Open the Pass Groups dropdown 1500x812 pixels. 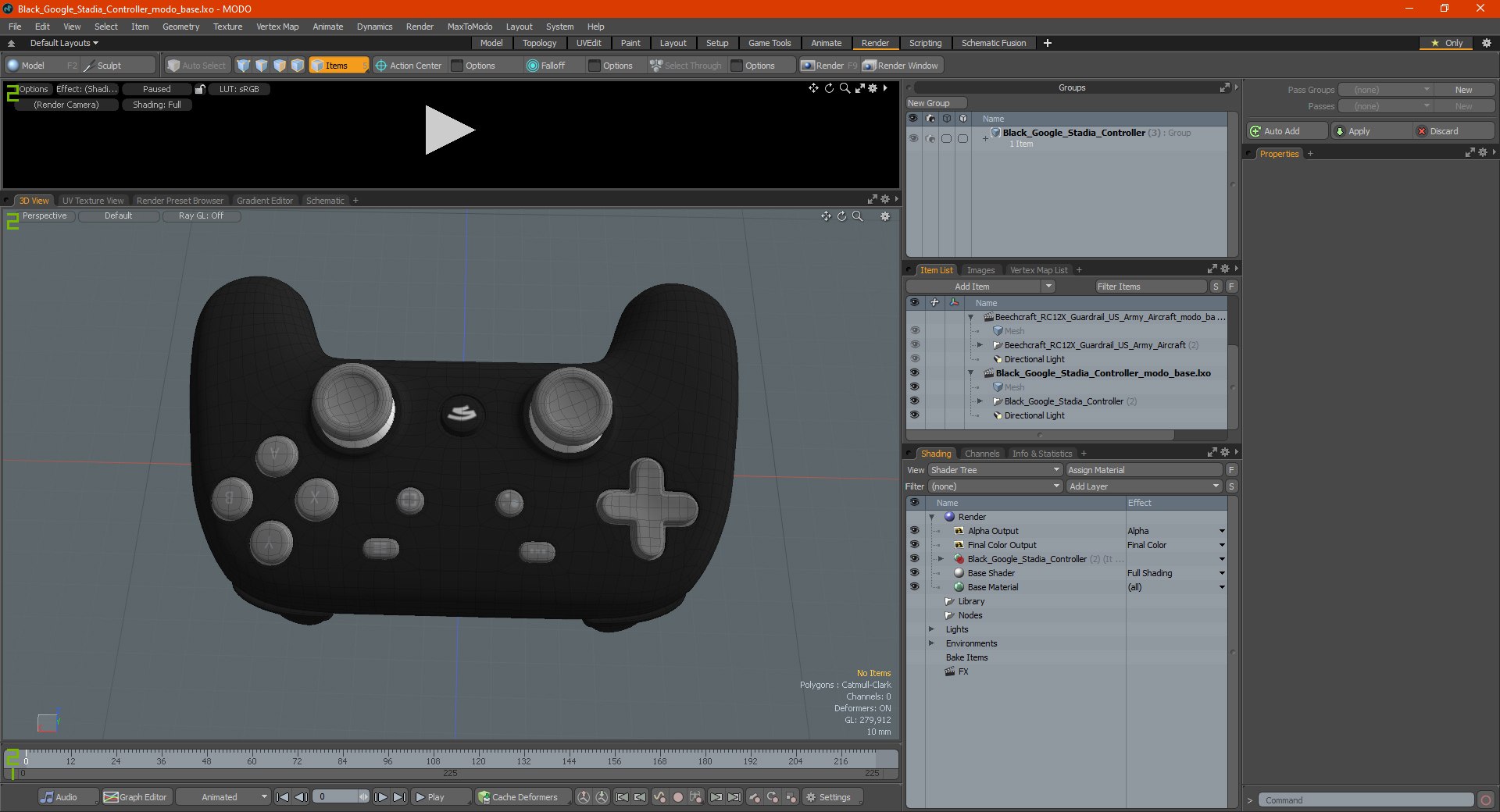coord(1385,90)
